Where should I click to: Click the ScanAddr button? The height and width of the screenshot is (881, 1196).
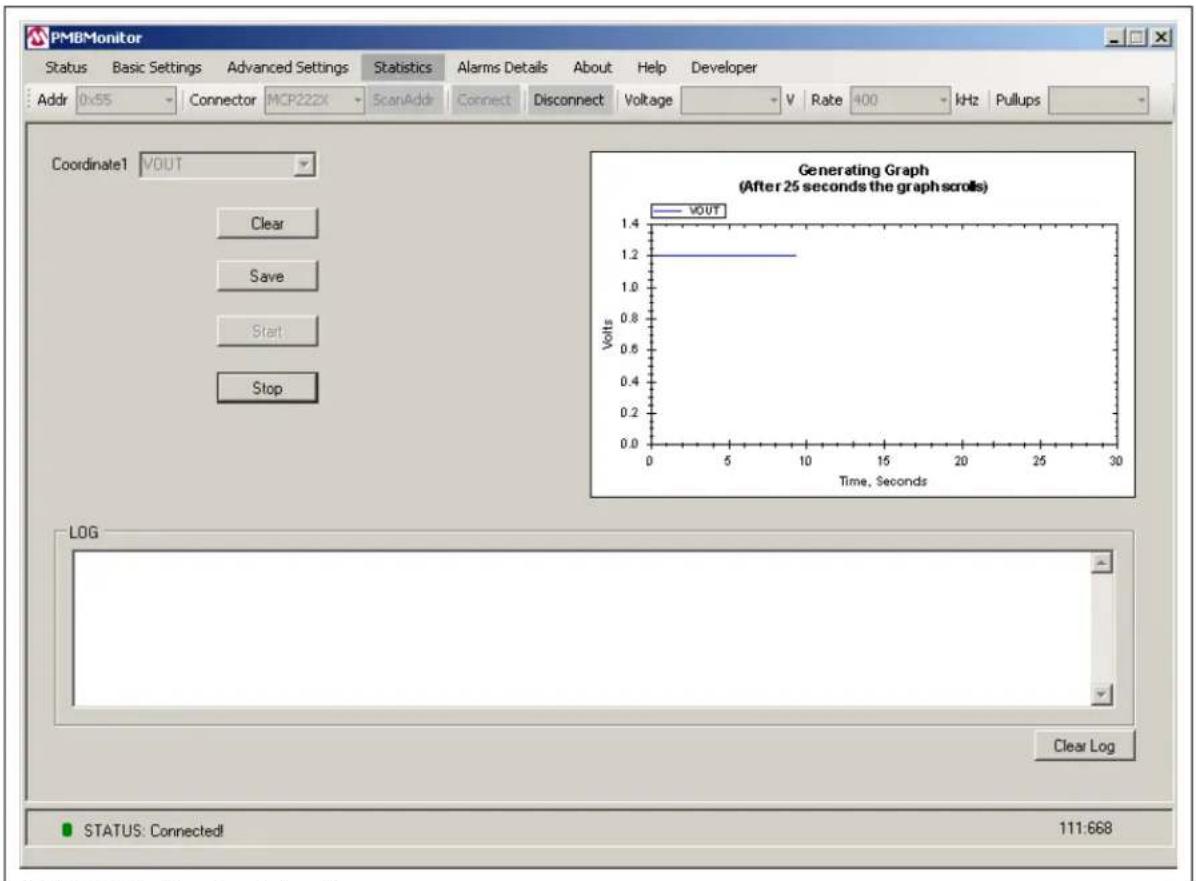pos(403,100)
